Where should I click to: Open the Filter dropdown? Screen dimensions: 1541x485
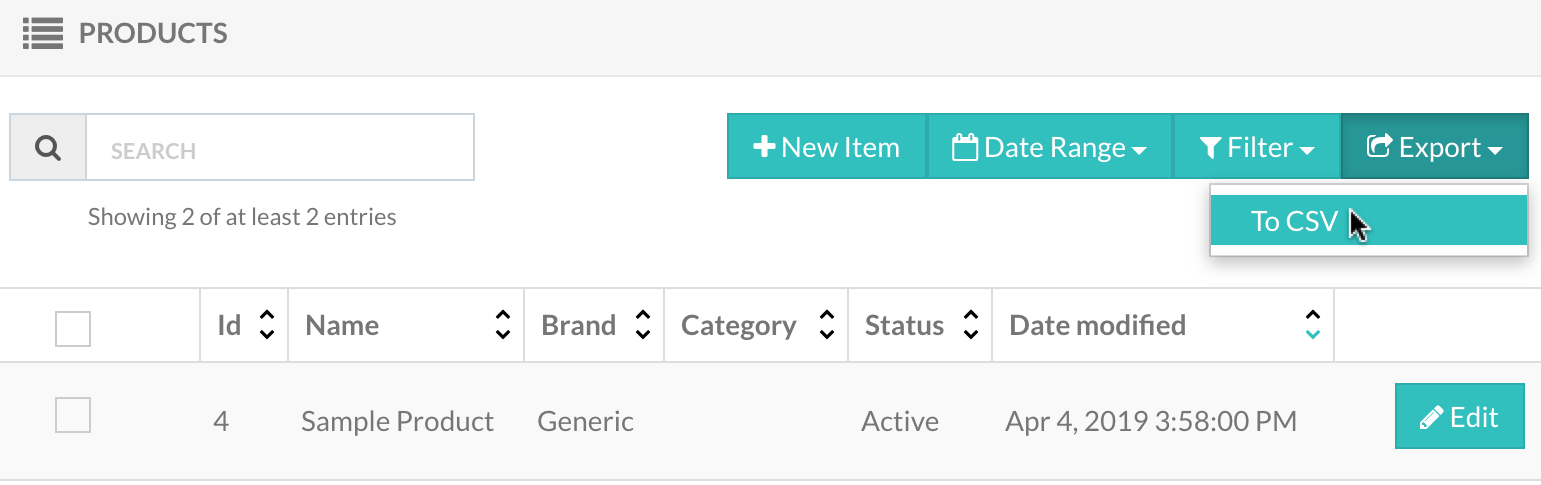click(x=1257, y=147)
